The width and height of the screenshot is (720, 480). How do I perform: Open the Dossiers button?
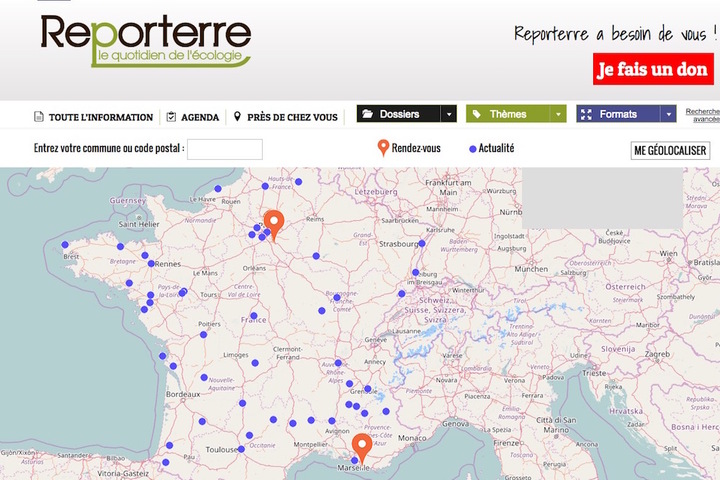399,114
